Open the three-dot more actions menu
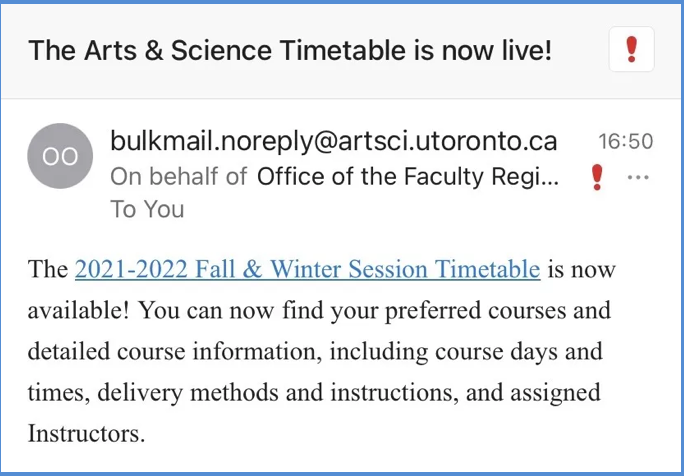The width and height of the screenshot is (684, 476). point(638,177)
